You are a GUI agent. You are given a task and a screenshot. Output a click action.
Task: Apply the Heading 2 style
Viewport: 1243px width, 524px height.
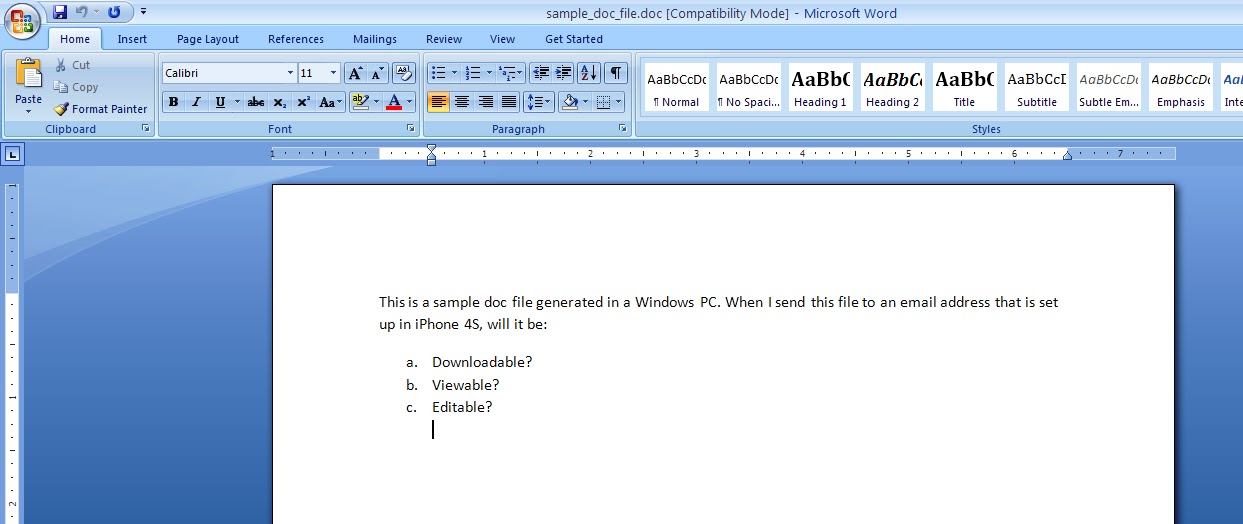[893, 88]
